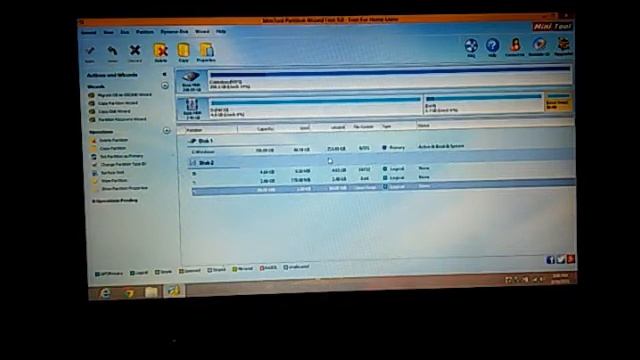Click the Undo arrow toolbar icon
Image resolution: width=640 pixels, height=360 pixels.
pos(112,51)
